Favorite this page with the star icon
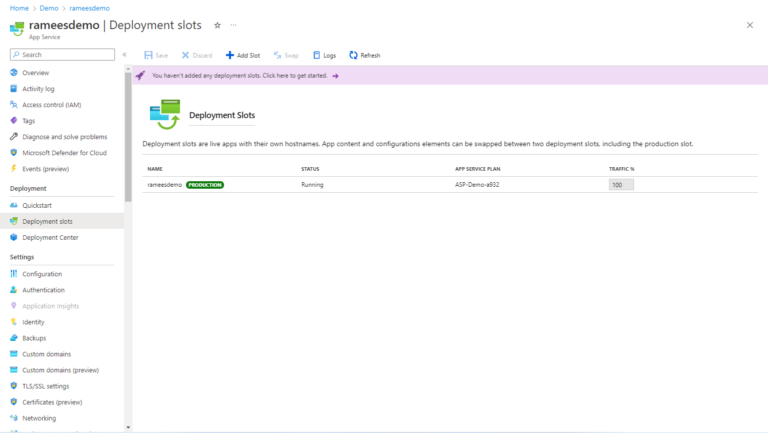 pyautogui.click(x=217, y=25)
